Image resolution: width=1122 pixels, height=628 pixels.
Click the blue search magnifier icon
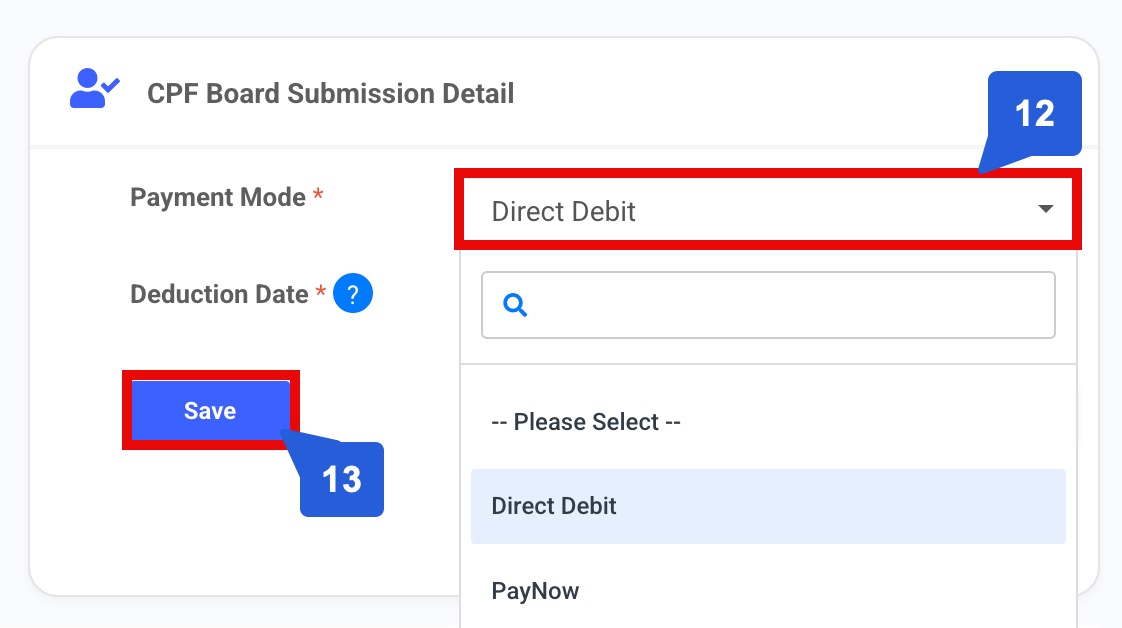point(514,305)
